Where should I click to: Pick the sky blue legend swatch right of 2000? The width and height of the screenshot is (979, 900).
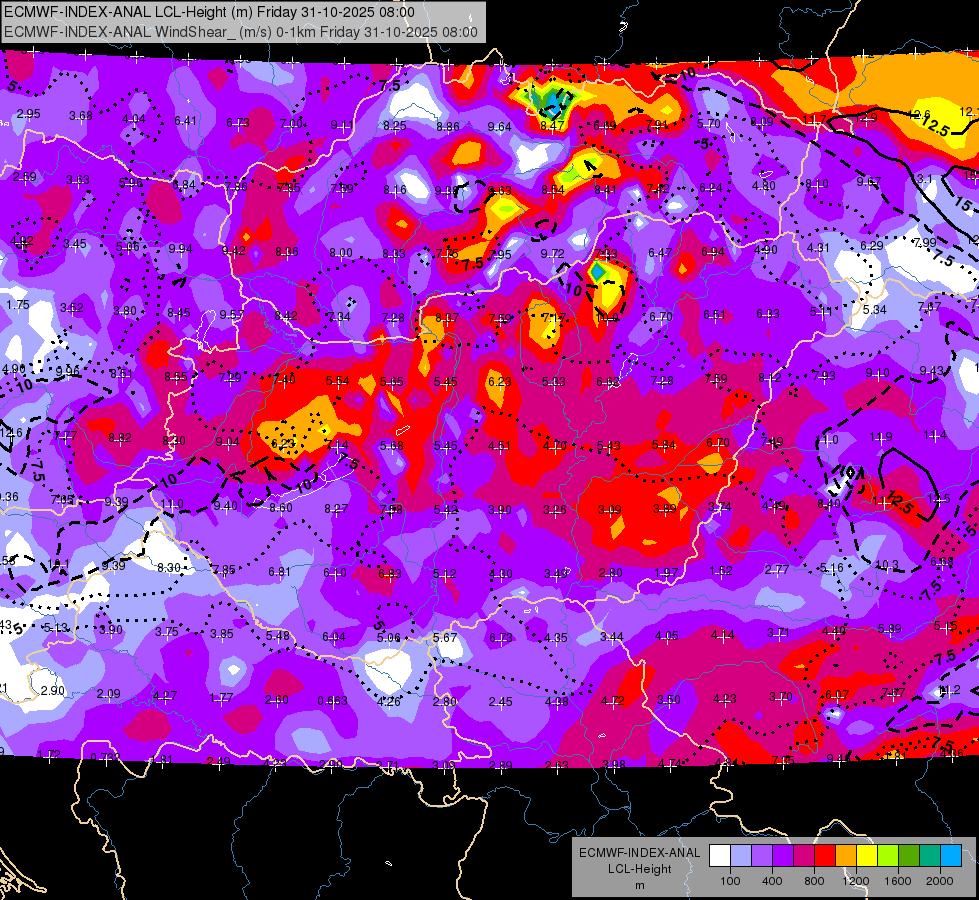click(x=950, y=855)
